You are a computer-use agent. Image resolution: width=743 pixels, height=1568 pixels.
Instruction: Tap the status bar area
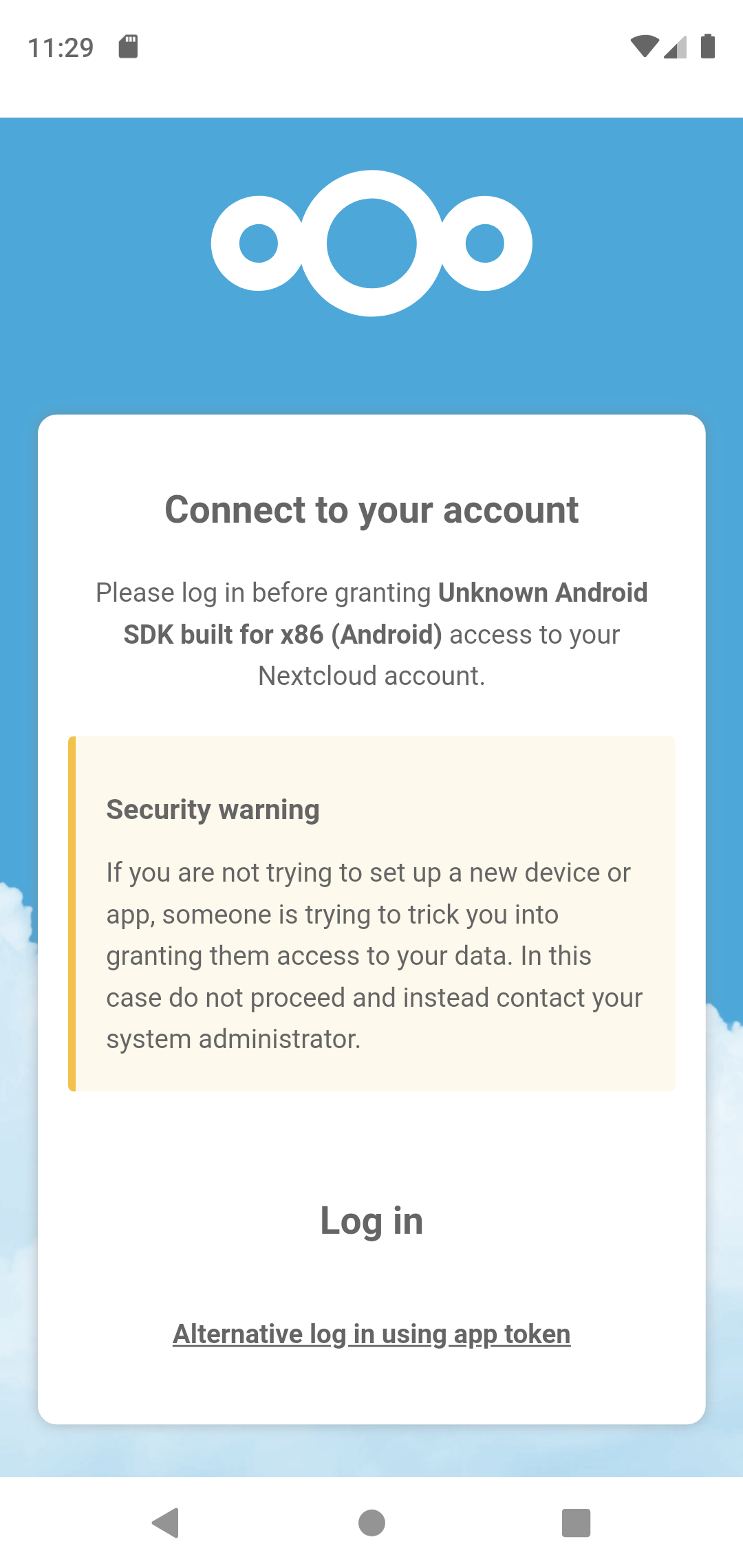click(371, 47)
